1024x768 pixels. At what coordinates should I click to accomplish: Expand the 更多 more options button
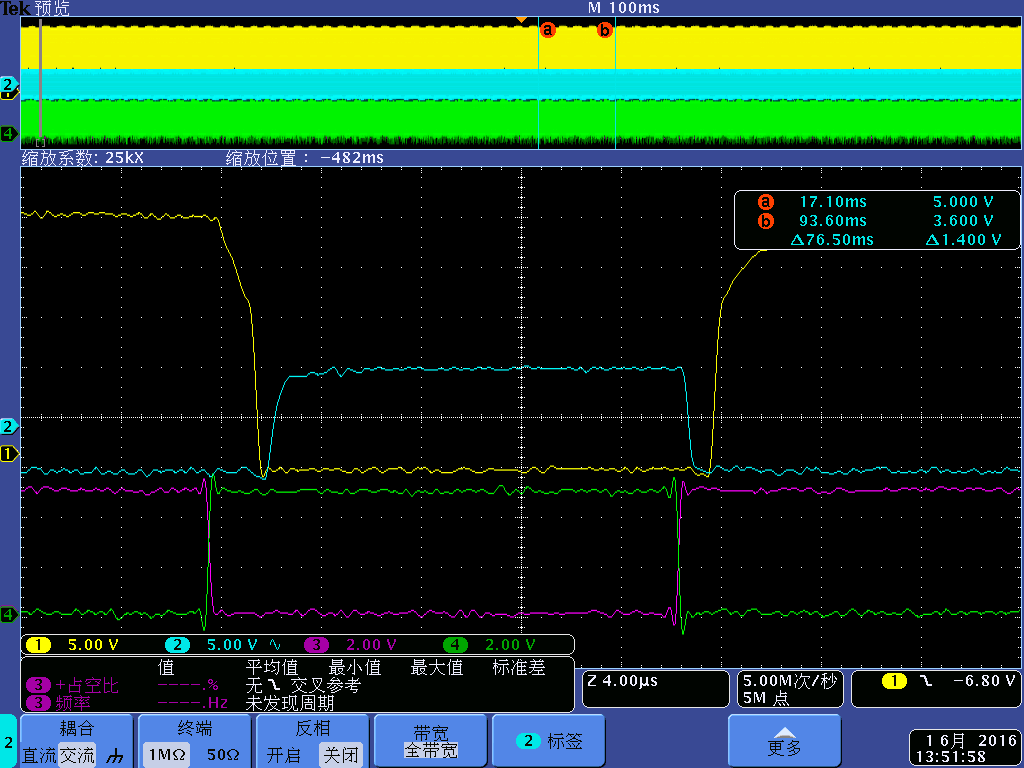(x=784, y=741)
